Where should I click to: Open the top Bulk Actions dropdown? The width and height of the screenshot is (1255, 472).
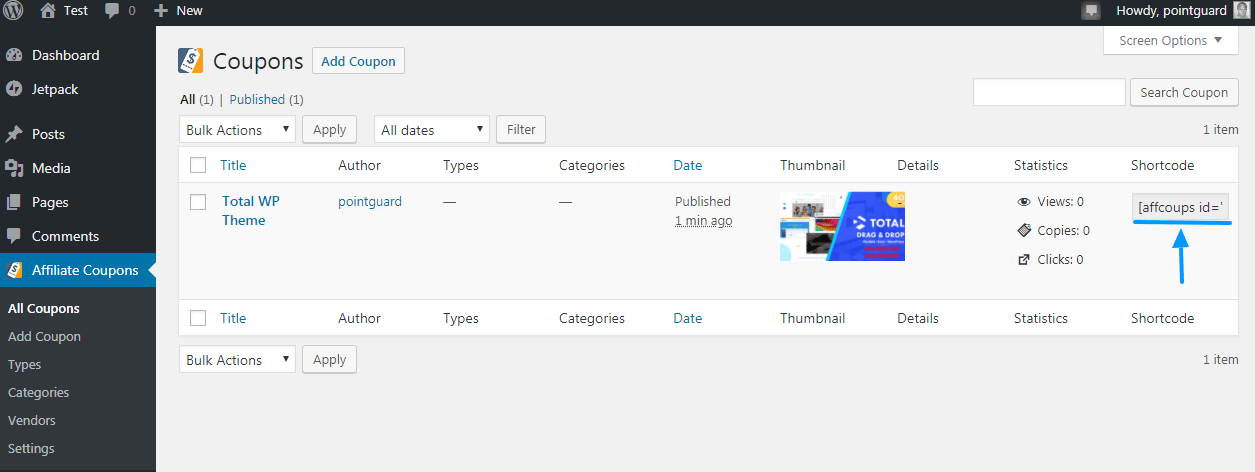point(238,130)
